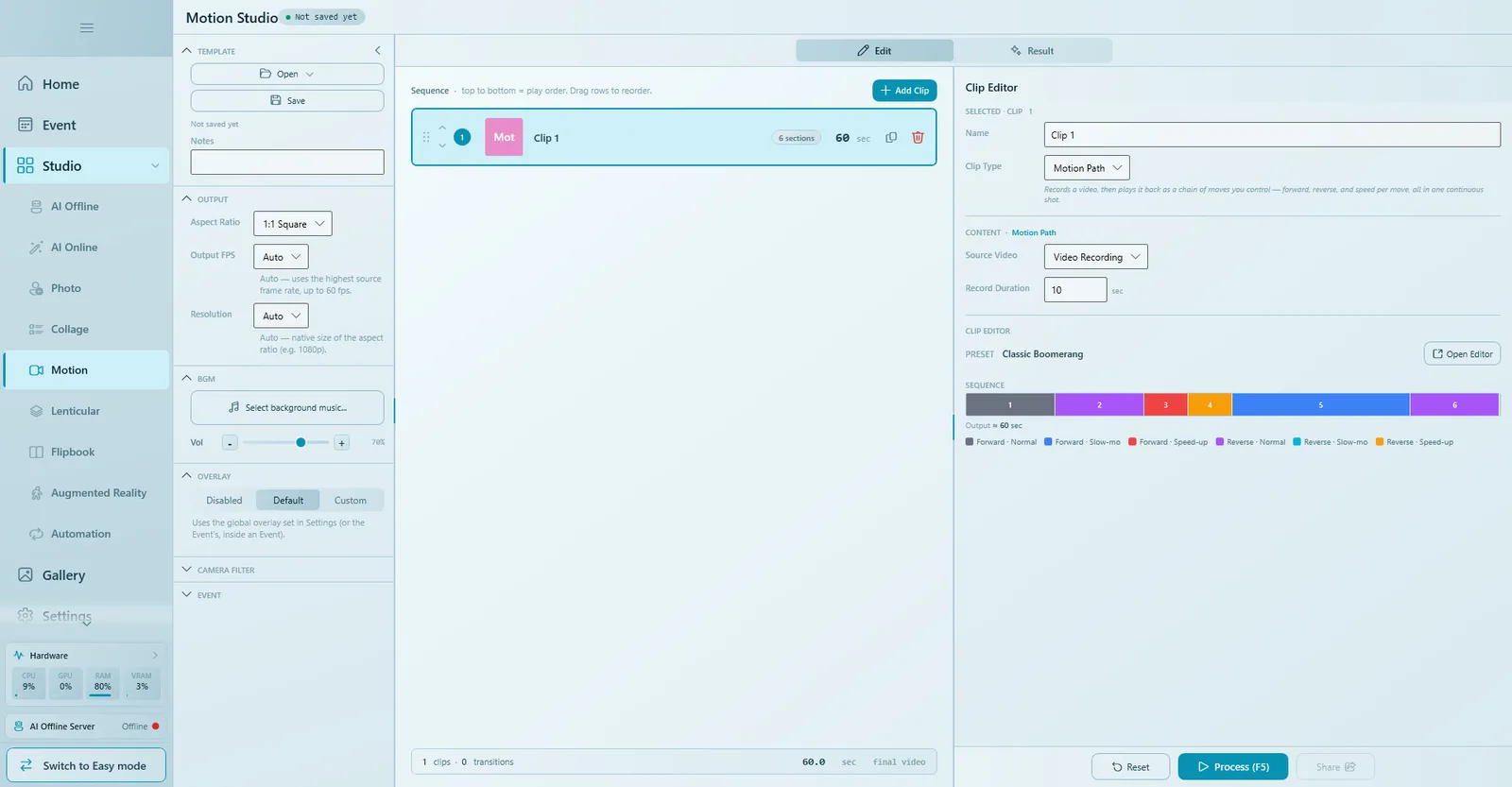Select orange sequence segment 4

[1210, 404]
